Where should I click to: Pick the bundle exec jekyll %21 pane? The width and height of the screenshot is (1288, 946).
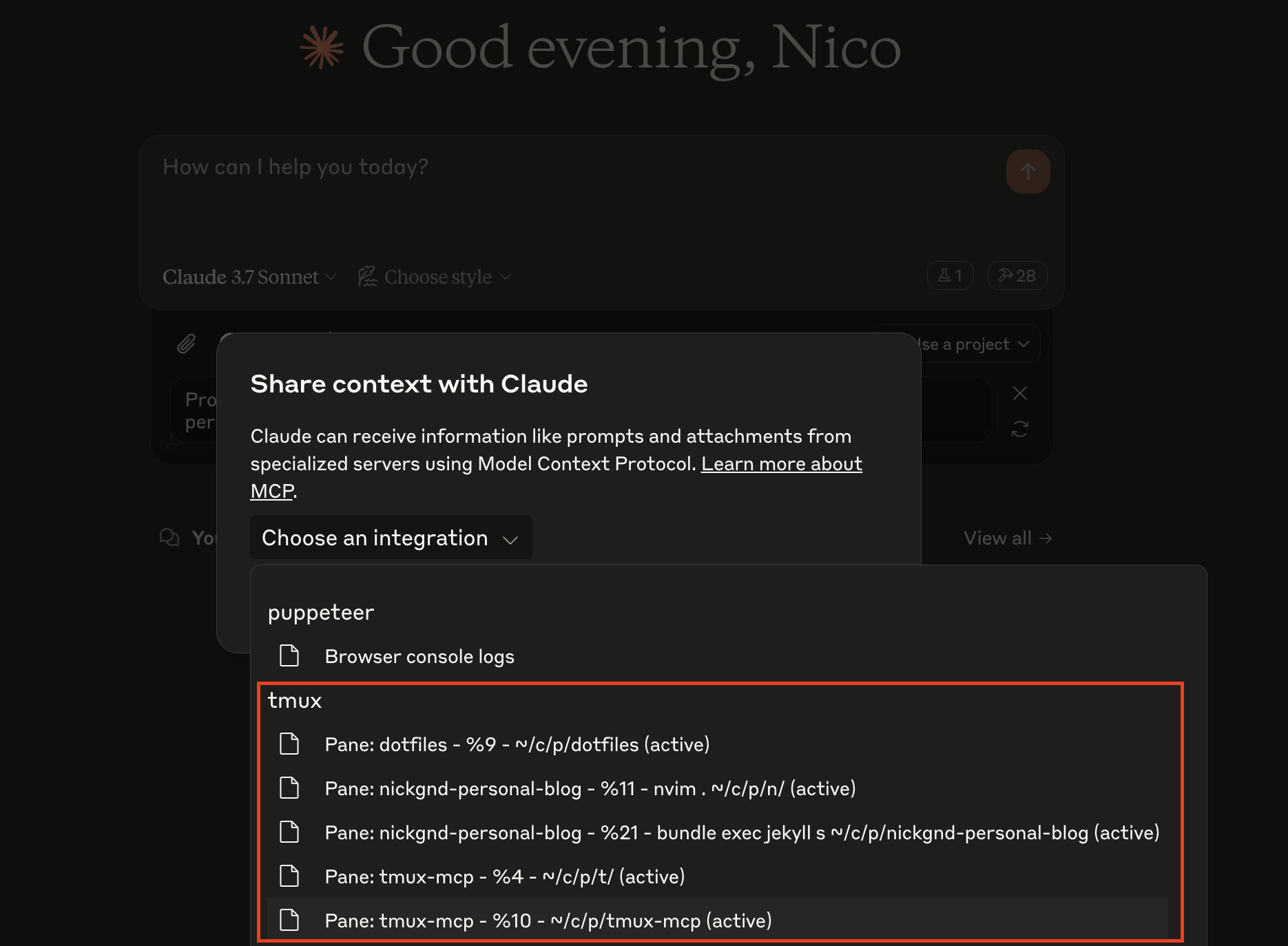(x=741, y=833)
